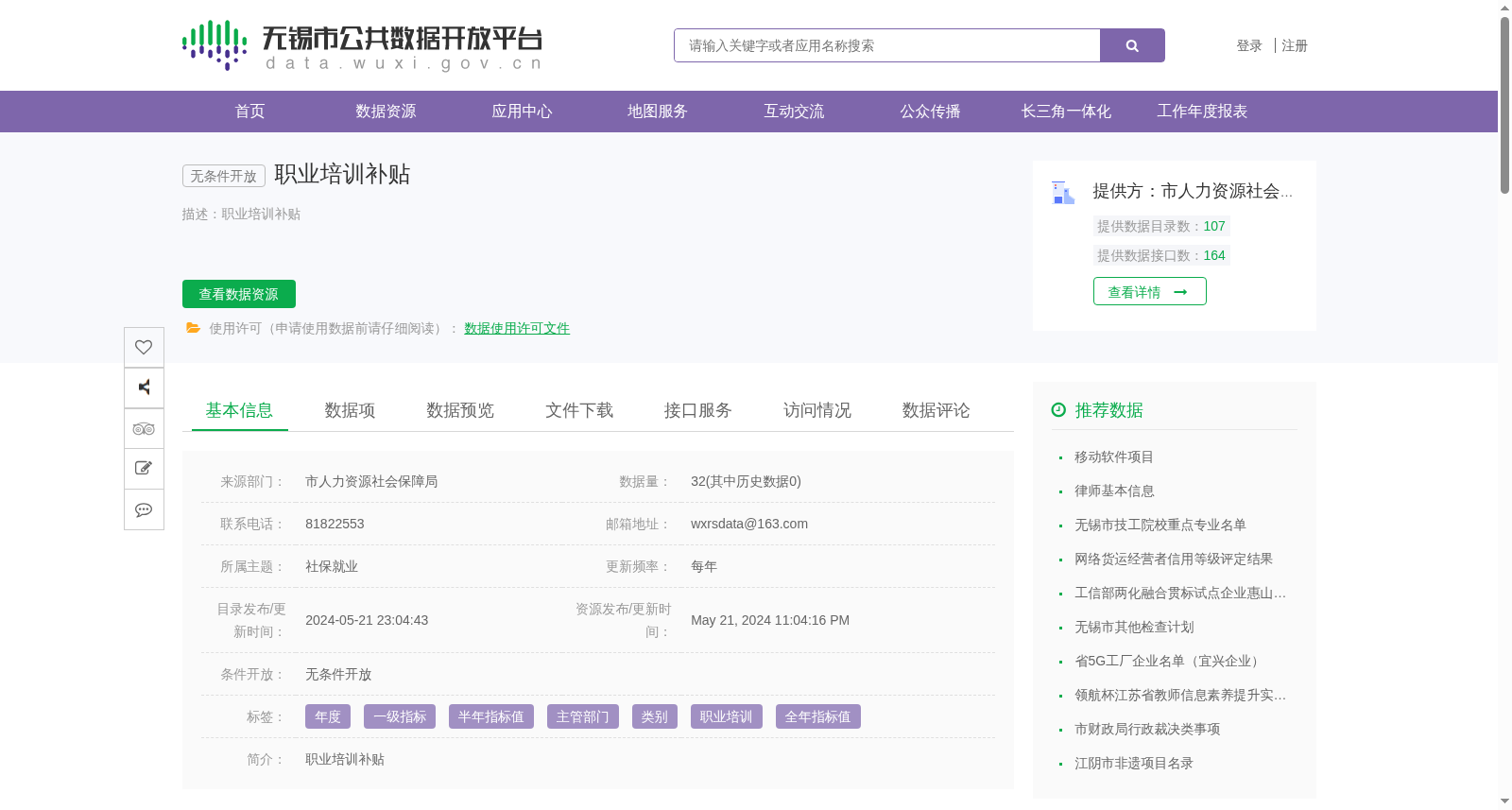Click the 查看详情 button
The image size is (1512, 810).
(1150, 291)
